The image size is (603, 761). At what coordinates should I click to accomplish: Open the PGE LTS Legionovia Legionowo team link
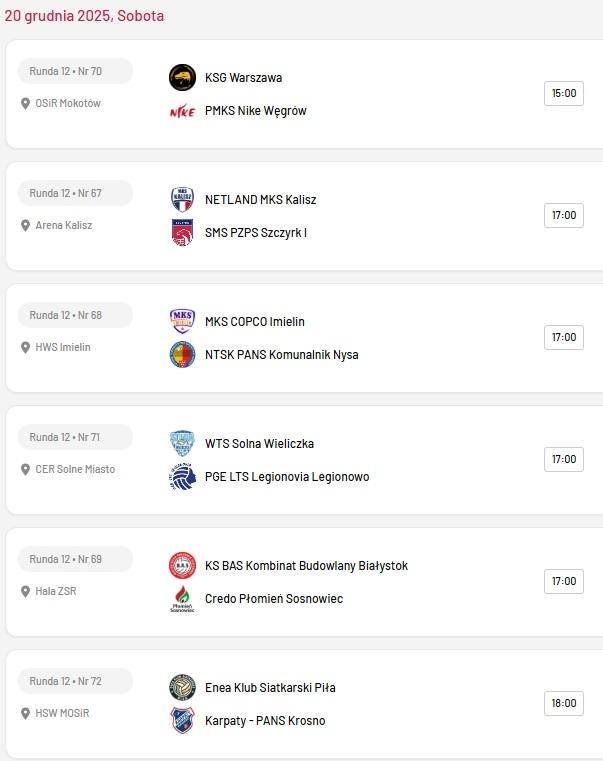coord(287,477)
